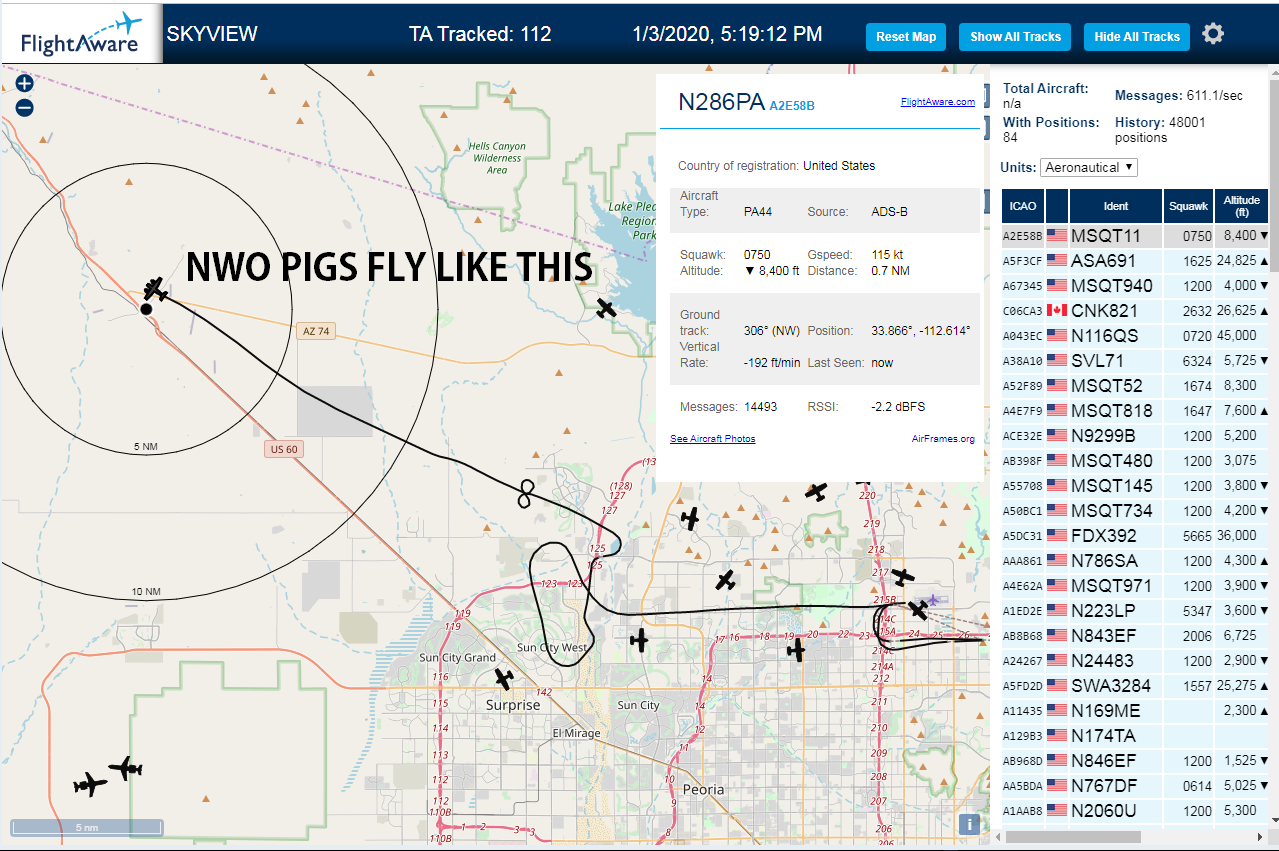Select the N223LP aircraft row
1279x851 pixels.
click(x=1137, y=611)
